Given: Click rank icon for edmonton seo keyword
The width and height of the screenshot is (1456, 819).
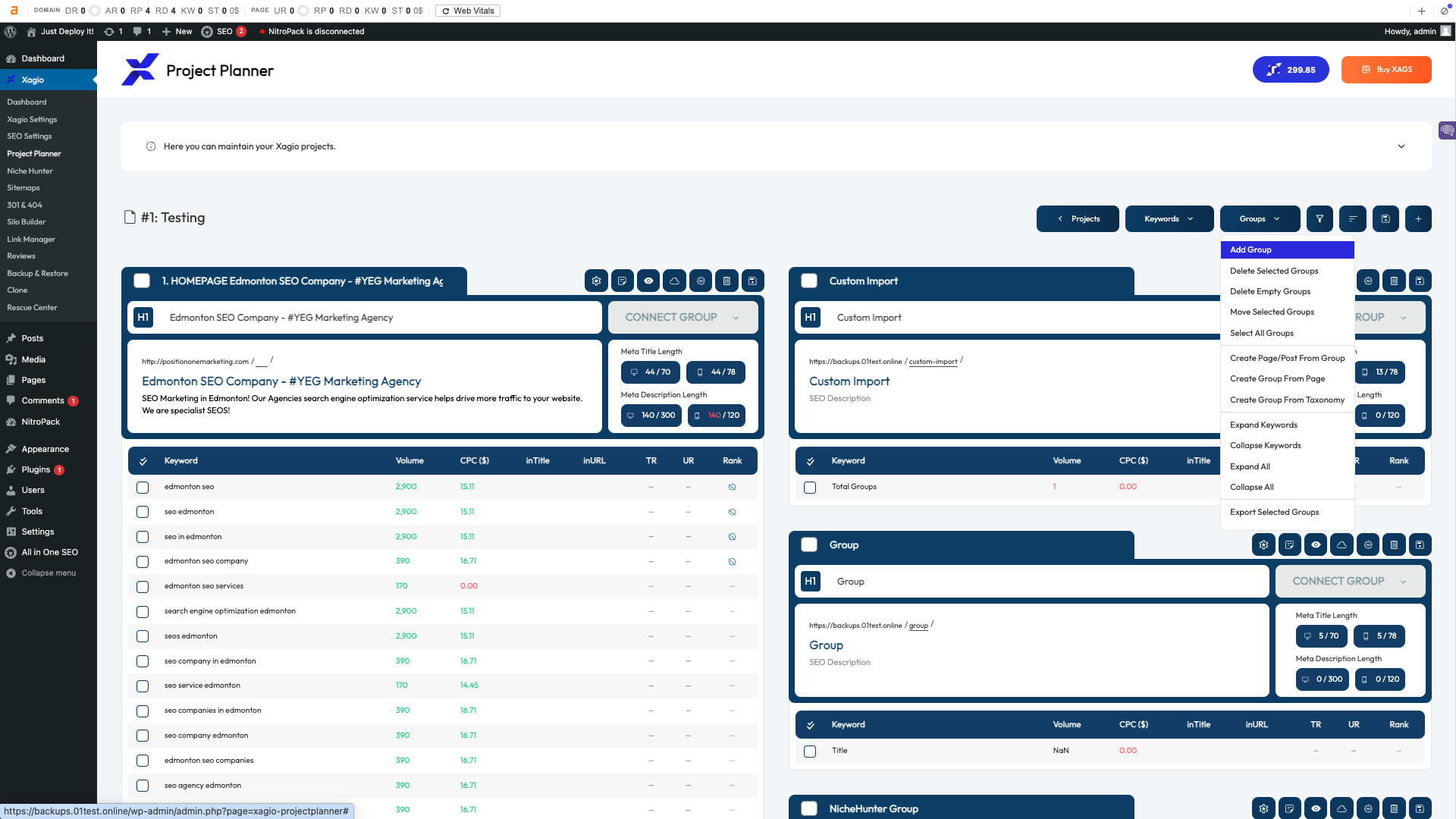Looking at the screenshot, I should (x=732, y=487).
